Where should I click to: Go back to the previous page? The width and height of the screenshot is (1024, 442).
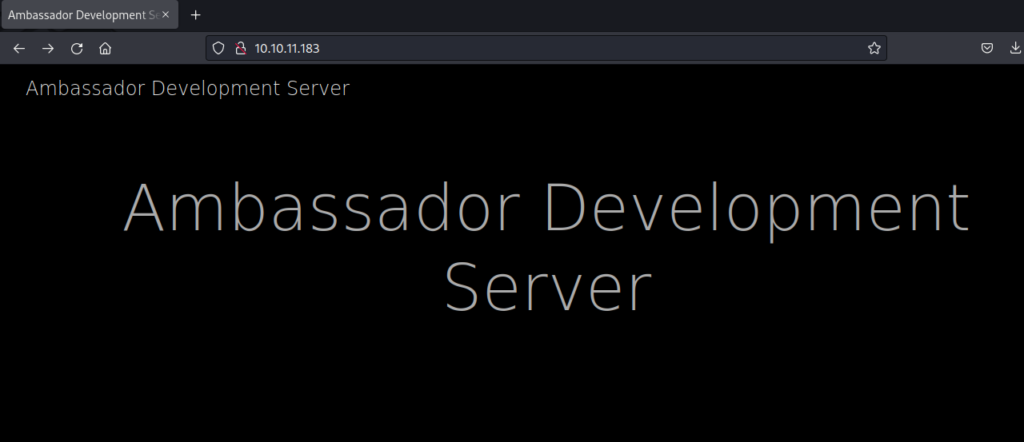click(x=19, y=48)
